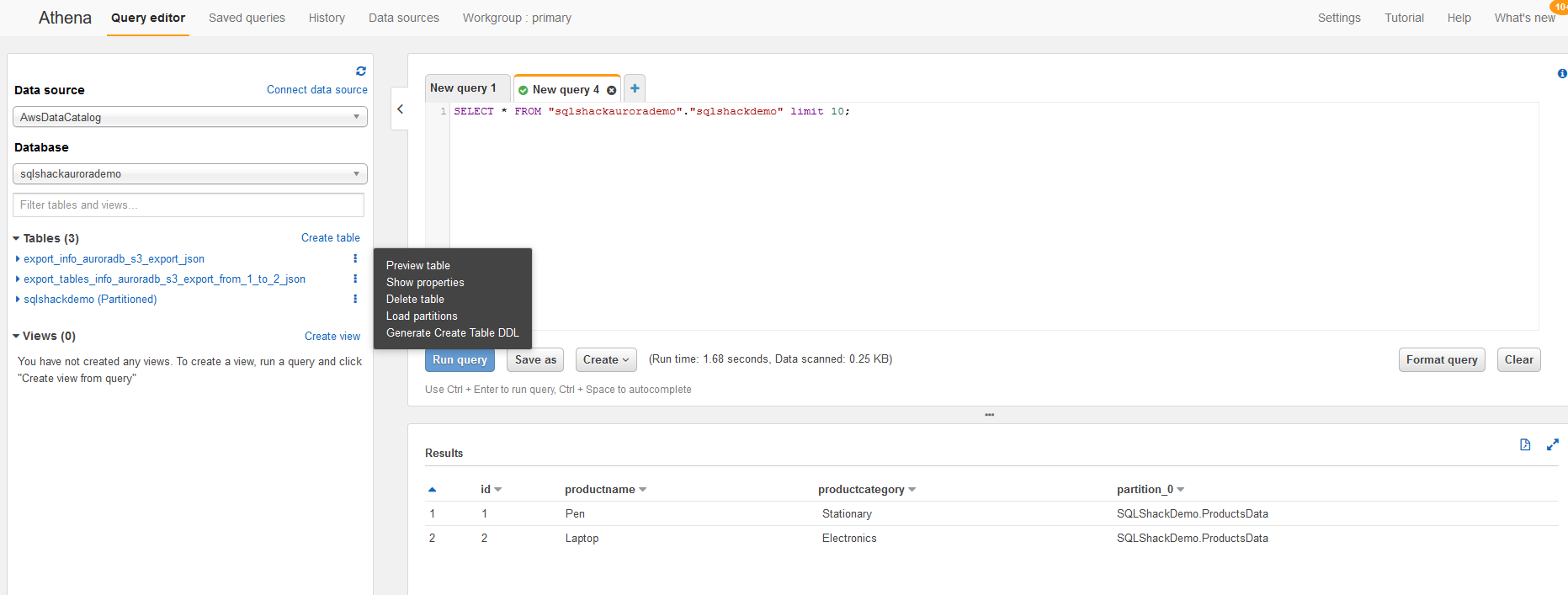Choose Generate Create Table DDL option
The image size is (1568, 595).
(453, 333)
